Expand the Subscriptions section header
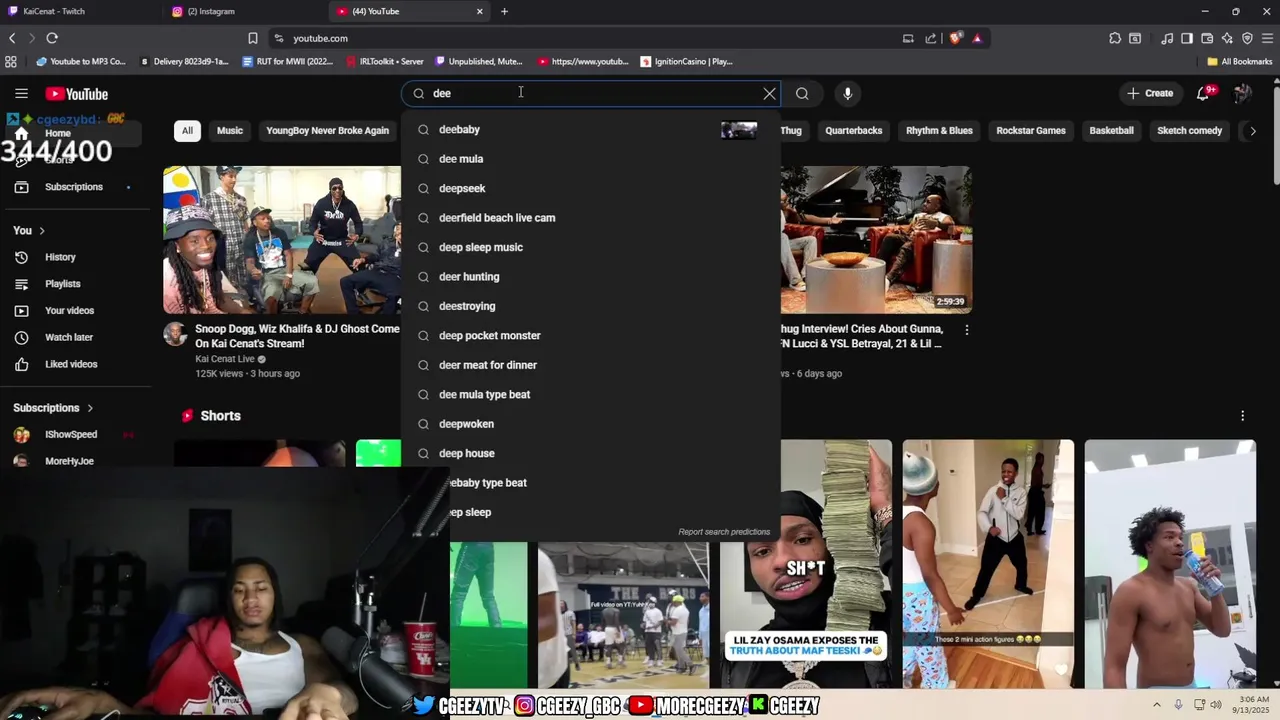The width and height of the screenshot is (1280, 720). click(53, 408)
